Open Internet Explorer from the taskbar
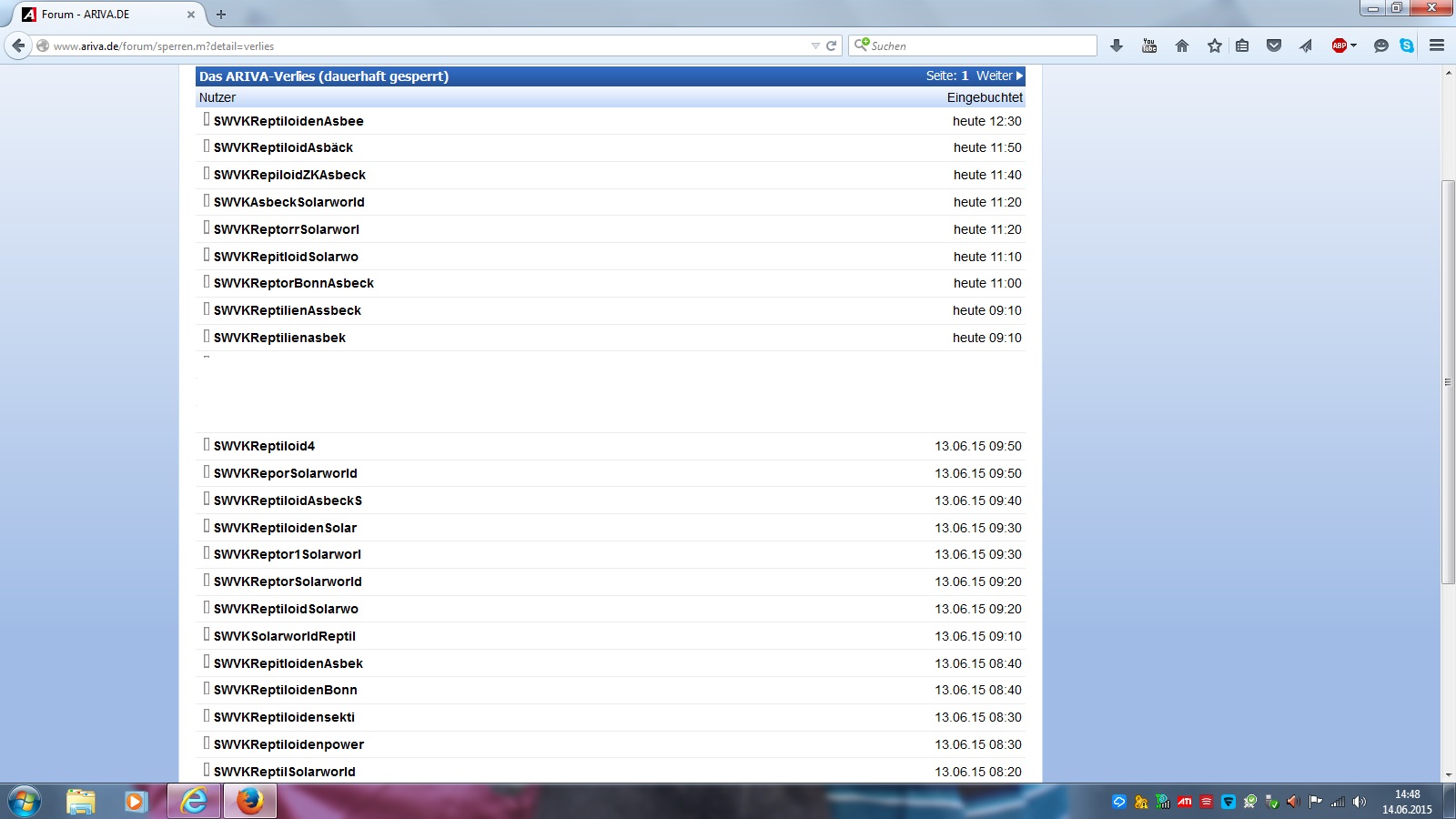1456x819 pixels. tap(194, 801)
